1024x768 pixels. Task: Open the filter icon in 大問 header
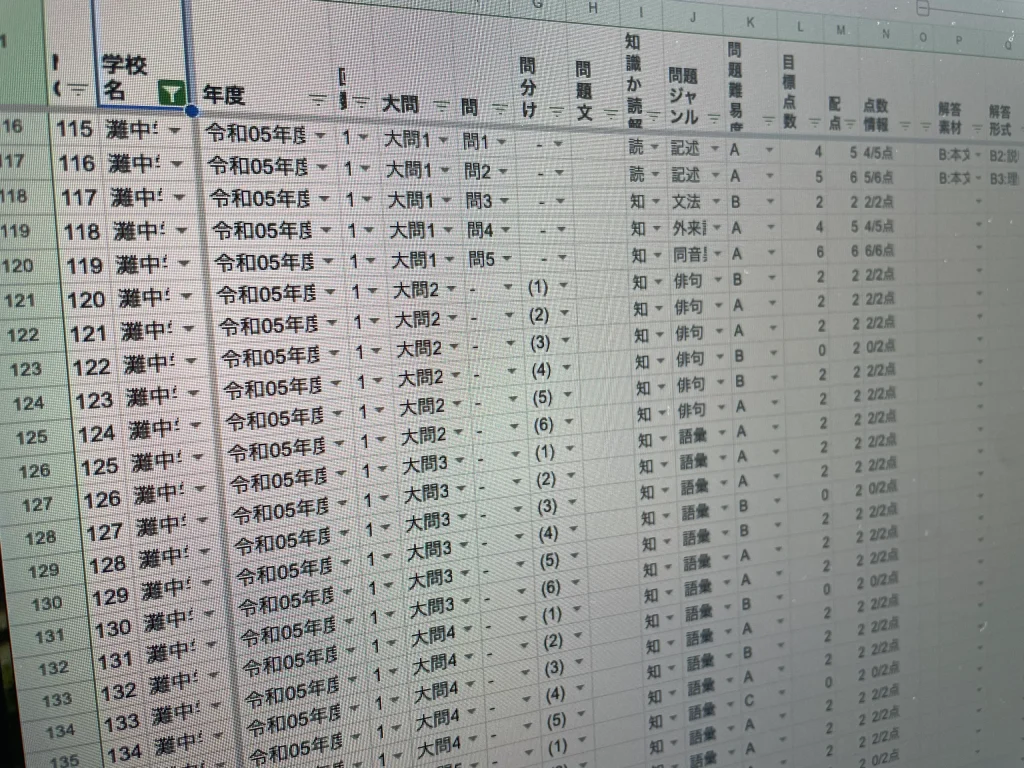442,106
